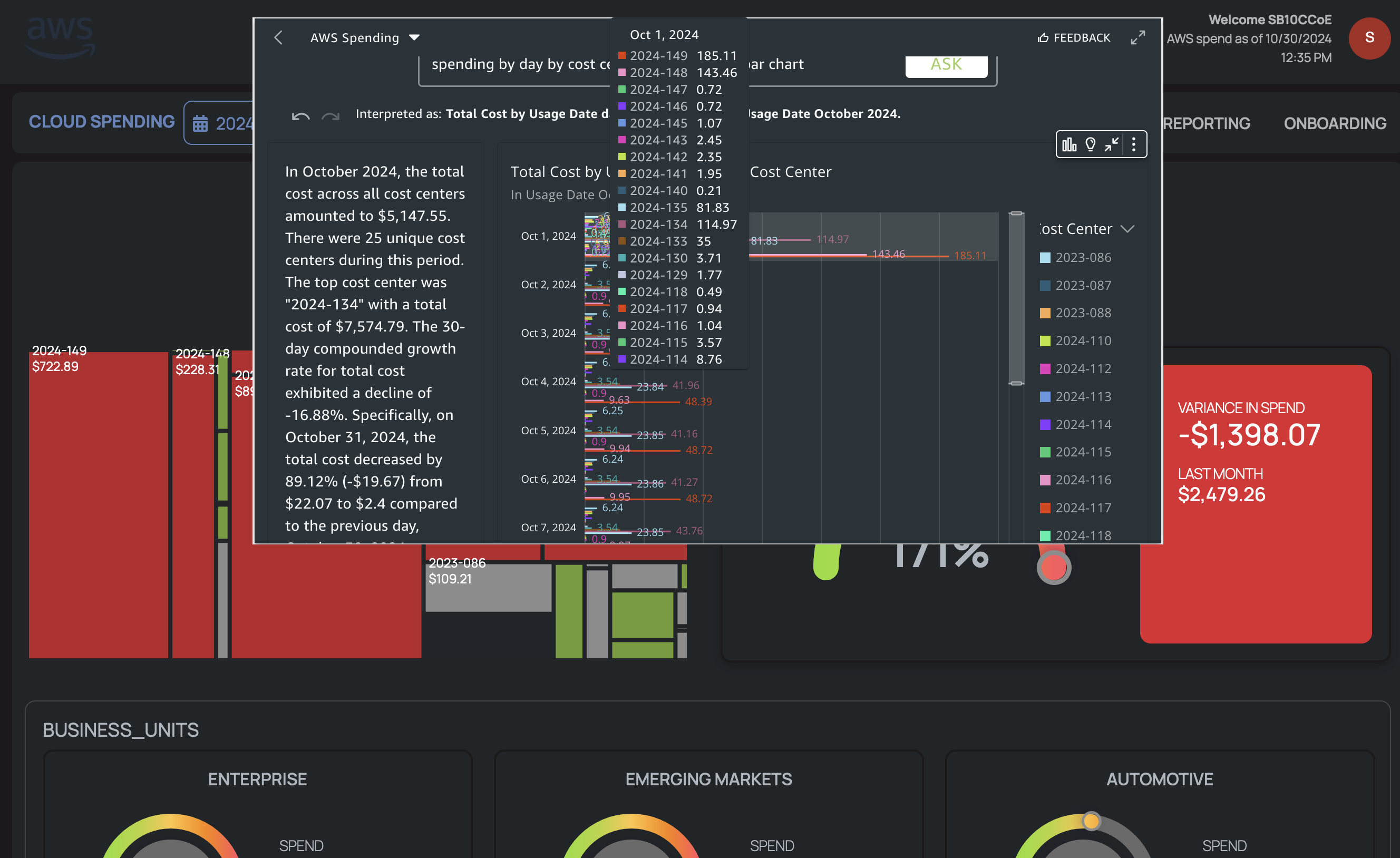Click the red gauge needle knob
The width and height of the screenshot is (1400, 858).
point(1053,567)
